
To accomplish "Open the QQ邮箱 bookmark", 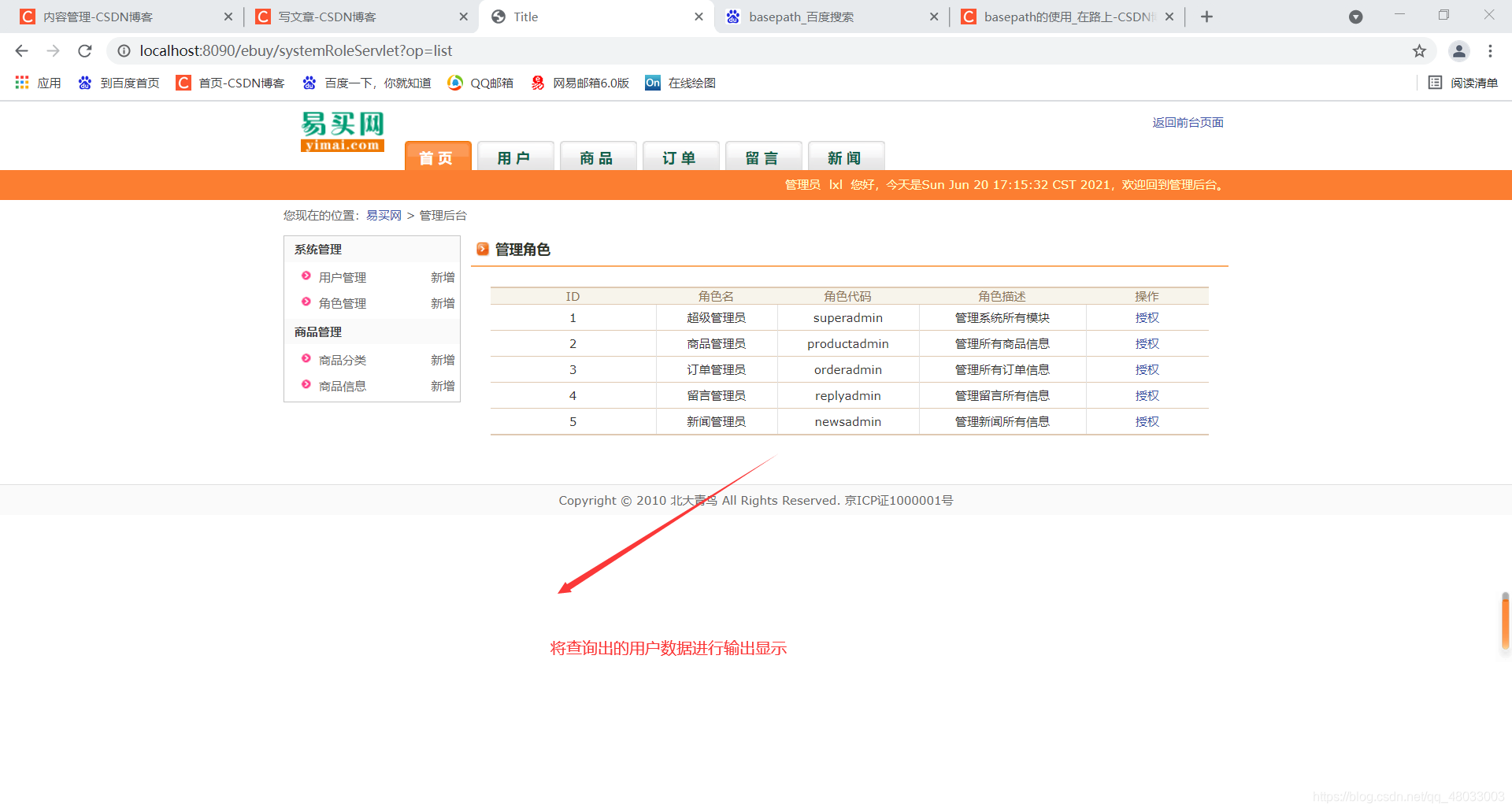I will tap(480, 83).
